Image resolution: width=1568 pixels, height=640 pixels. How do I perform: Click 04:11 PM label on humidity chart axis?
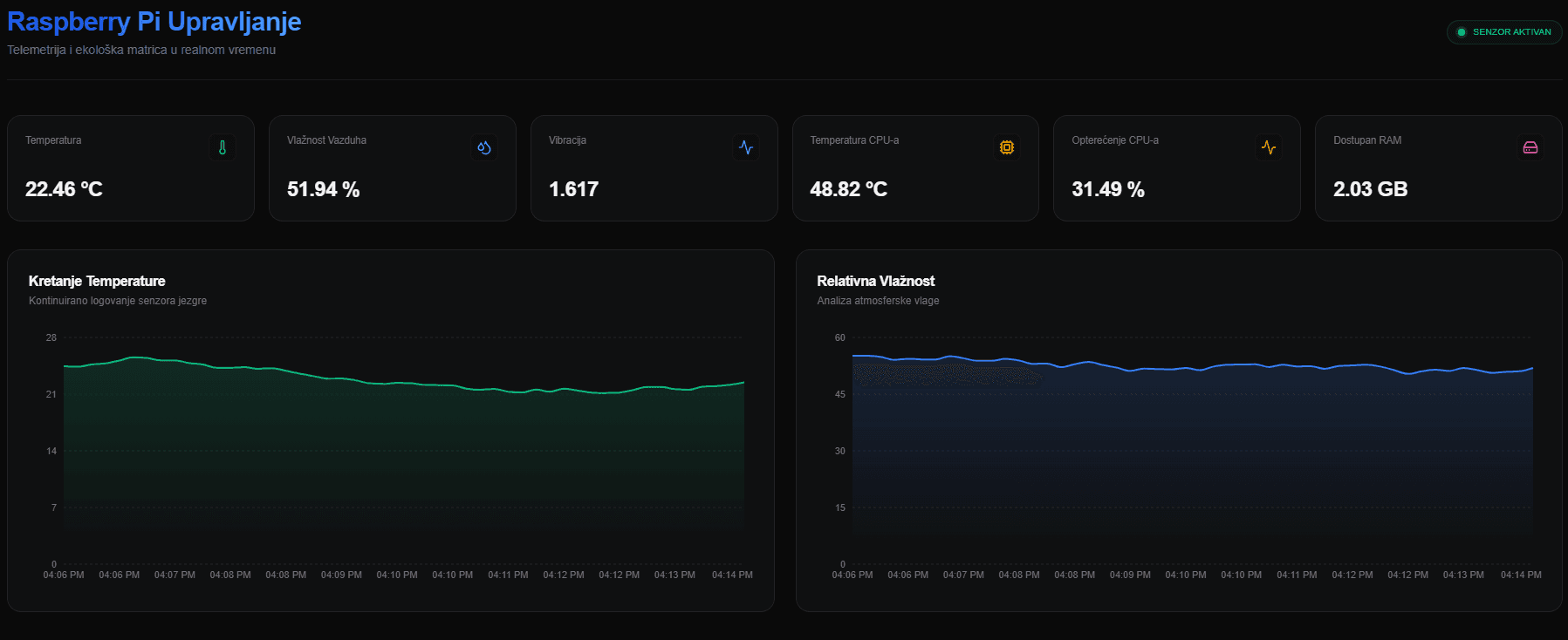1297,575
